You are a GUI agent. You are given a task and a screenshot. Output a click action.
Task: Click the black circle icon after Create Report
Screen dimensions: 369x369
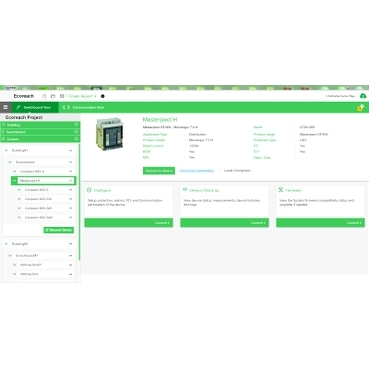coord(103,96)
